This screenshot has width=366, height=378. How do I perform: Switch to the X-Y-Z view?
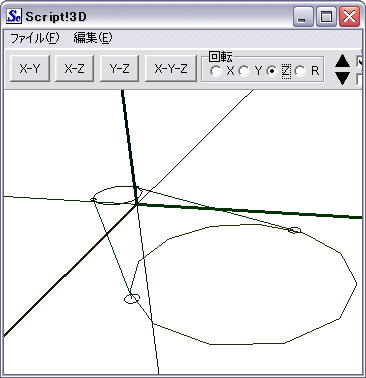tap(171, 69)
